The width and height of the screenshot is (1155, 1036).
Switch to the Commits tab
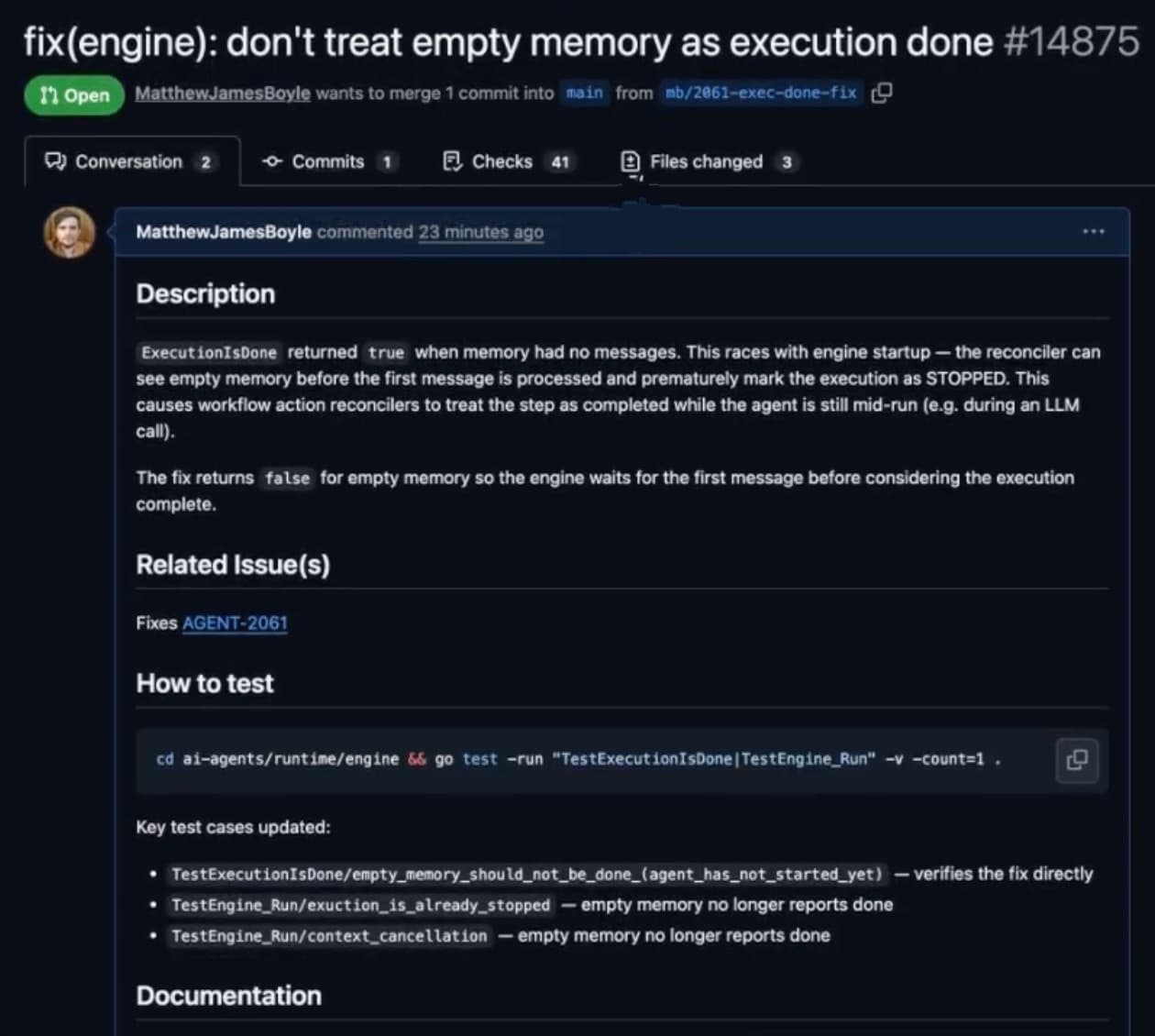tap(326, 161)
